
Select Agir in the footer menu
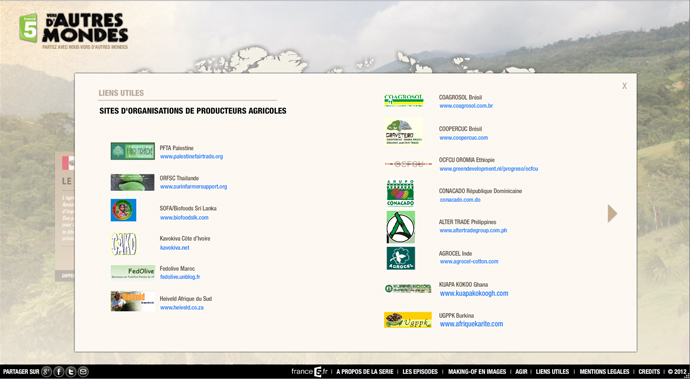521,372
